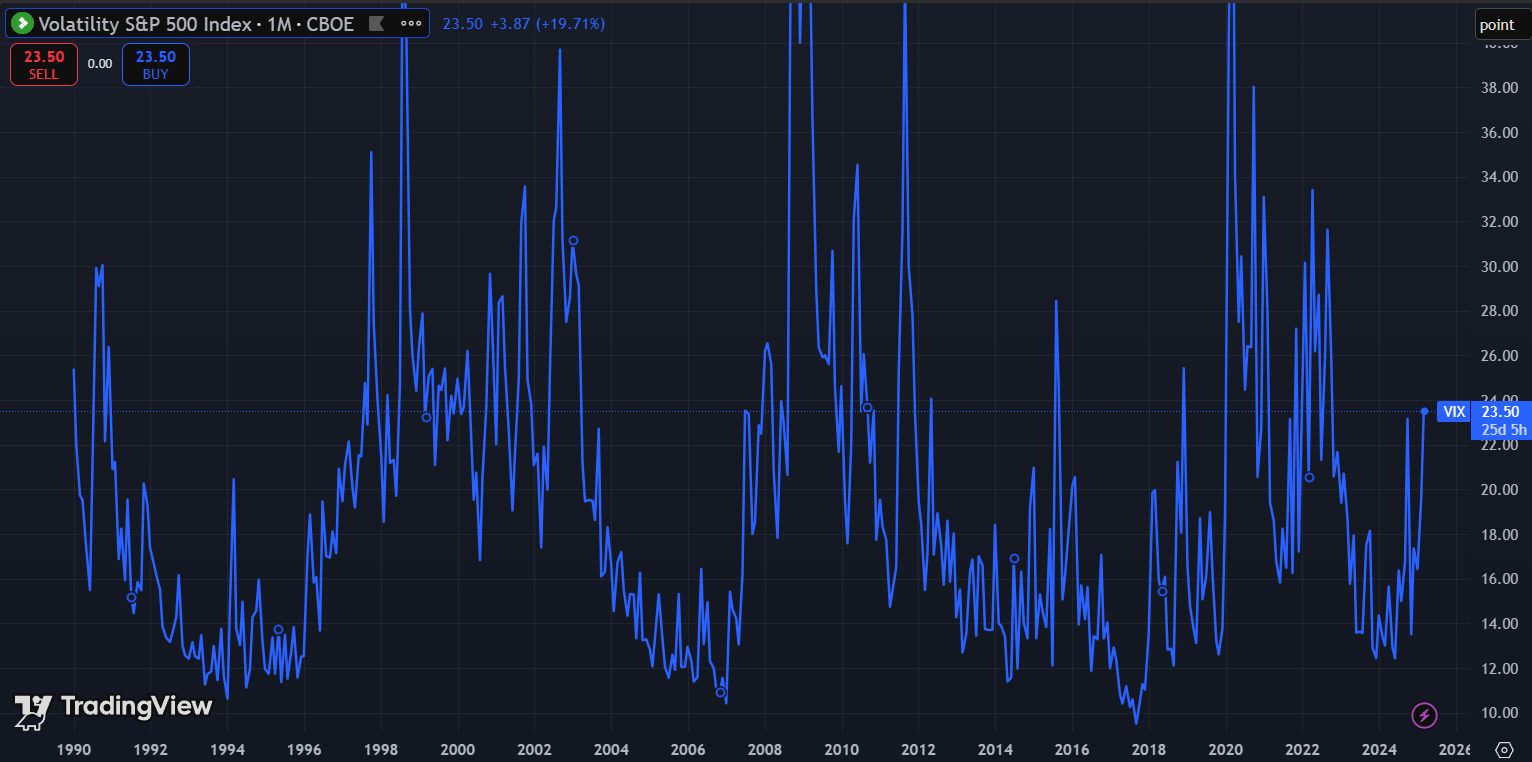Click the purple lightning bolt trading icon
The width and height of the screenshot is (1532, 762).
[1424, 715]
